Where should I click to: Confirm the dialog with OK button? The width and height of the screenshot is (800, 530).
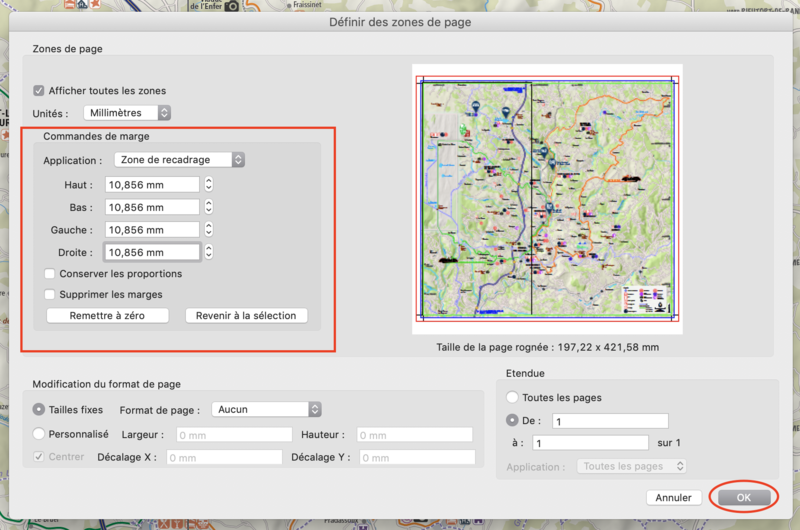coord(743,497)
